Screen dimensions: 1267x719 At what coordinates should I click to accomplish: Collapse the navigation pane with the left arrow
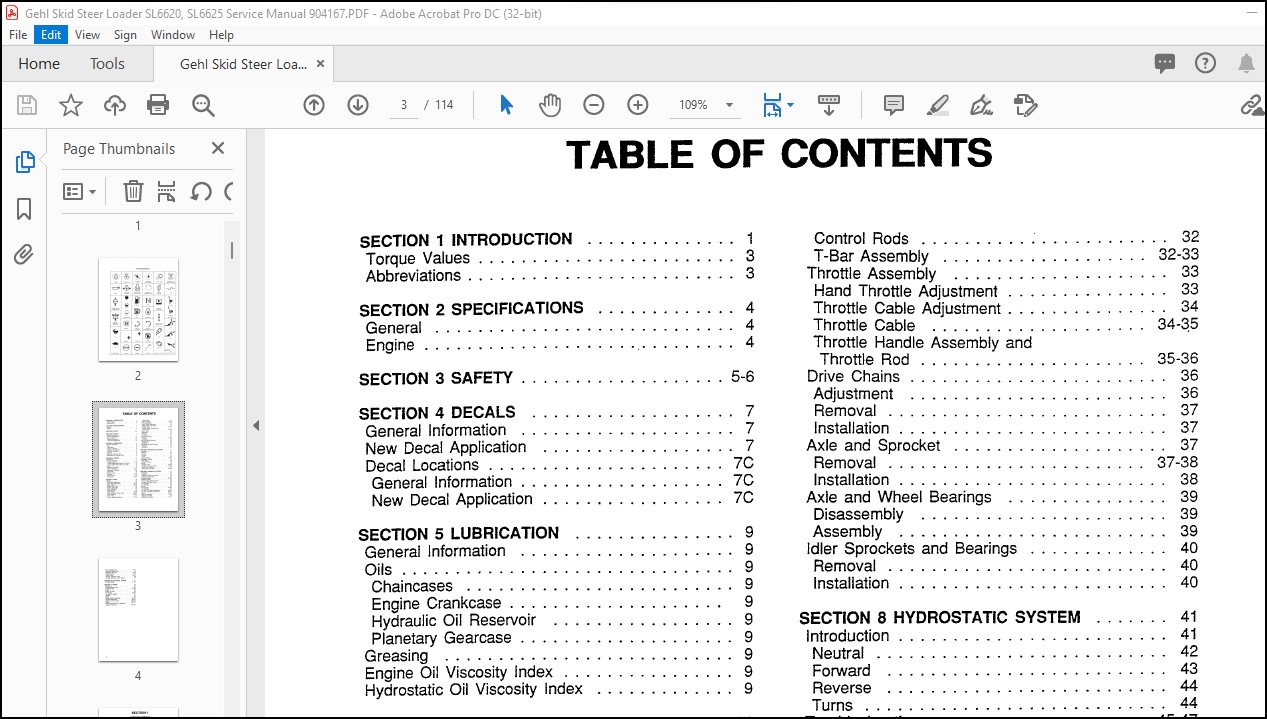(x=255, y=426)
